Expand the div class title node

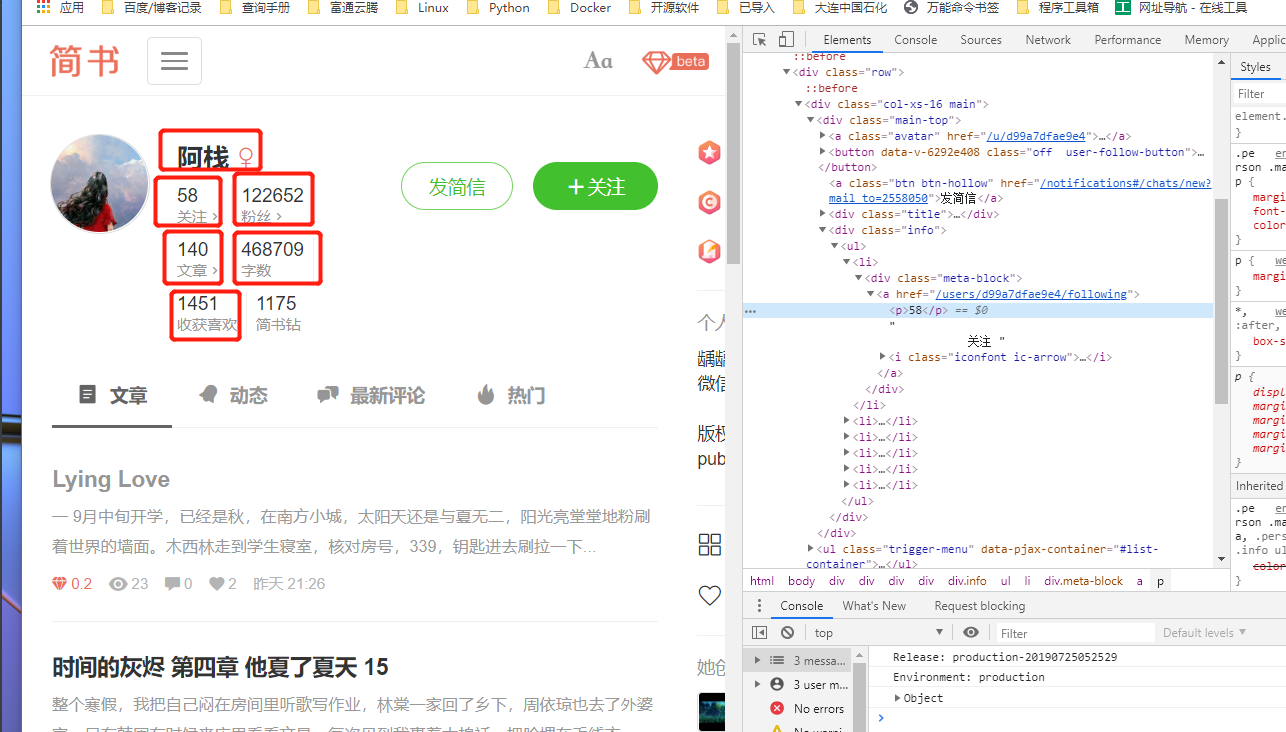823,214
